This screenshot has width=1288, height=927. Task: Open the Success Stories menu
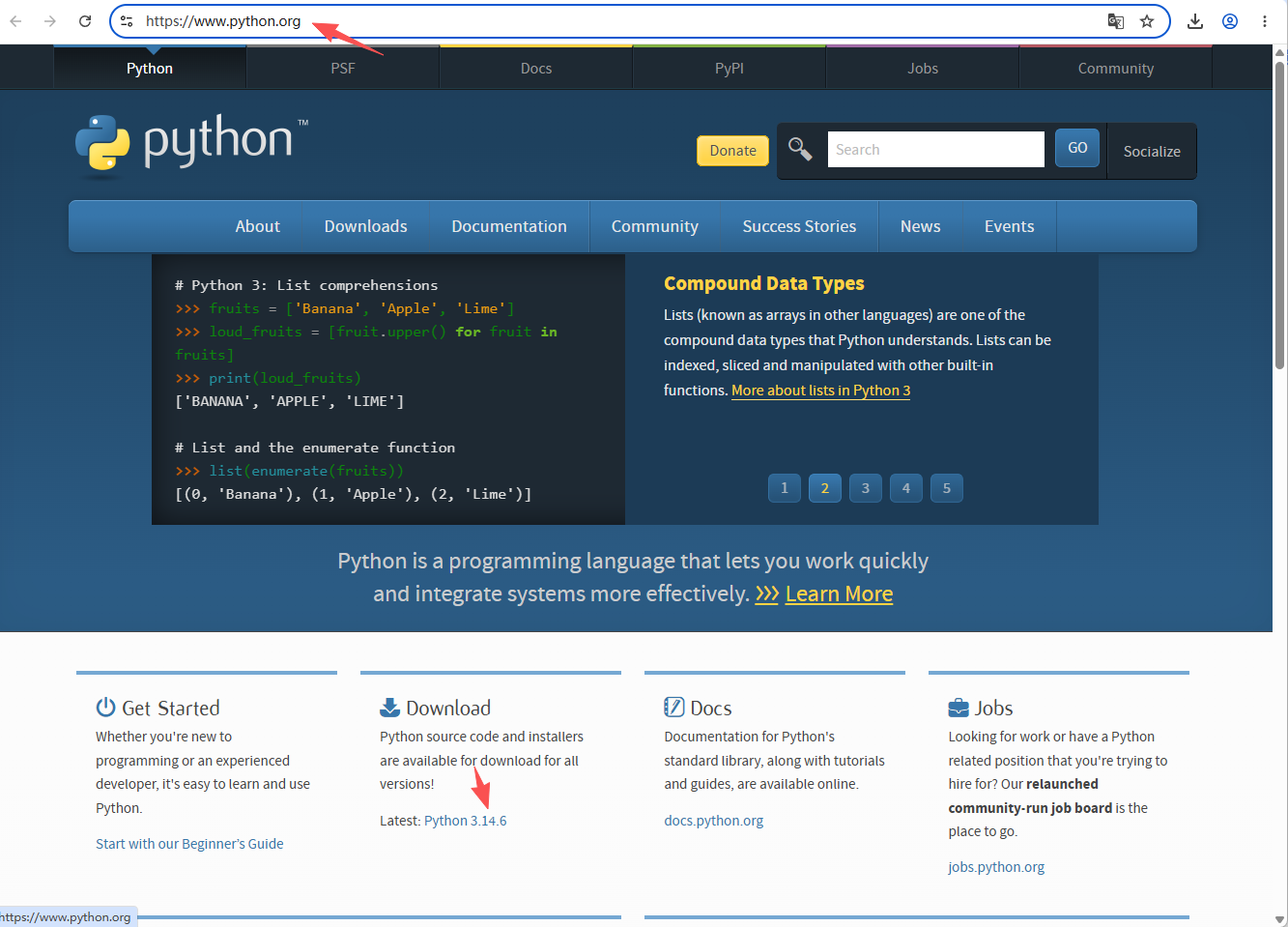(799, 226)
